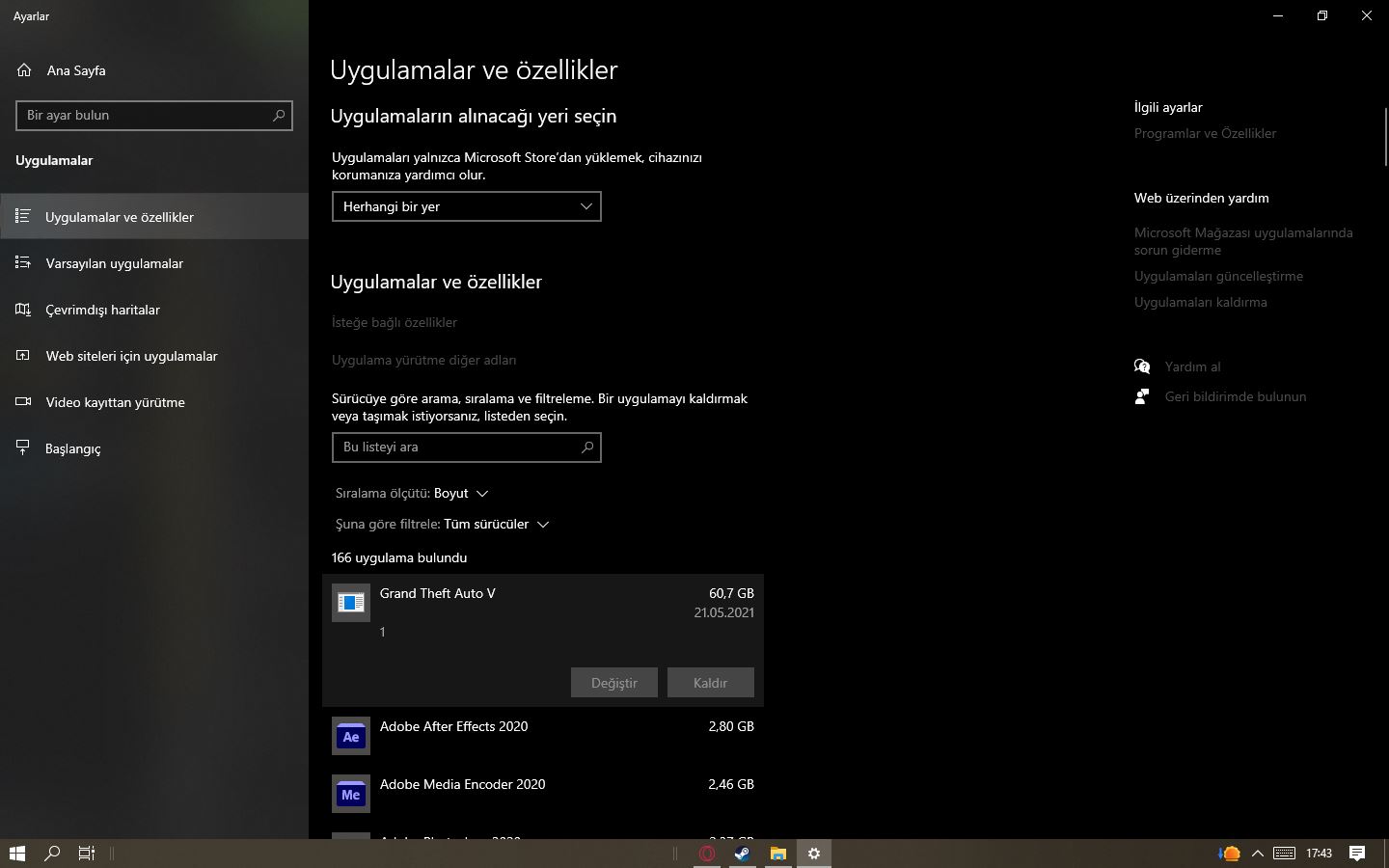The height and width of the screenshot is (868, 1389).
Task: Click the Ana Sayfa home icon
Action: click(x=24, y=70)
